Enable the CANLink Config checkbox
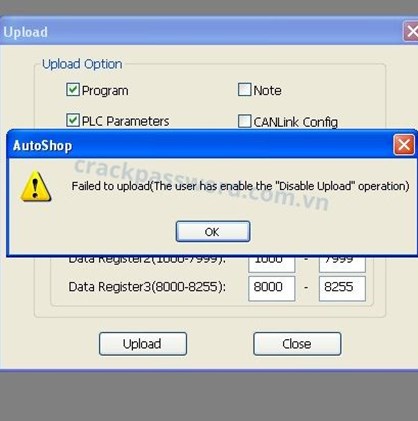 pyautogui.click(x=244, y=121)
